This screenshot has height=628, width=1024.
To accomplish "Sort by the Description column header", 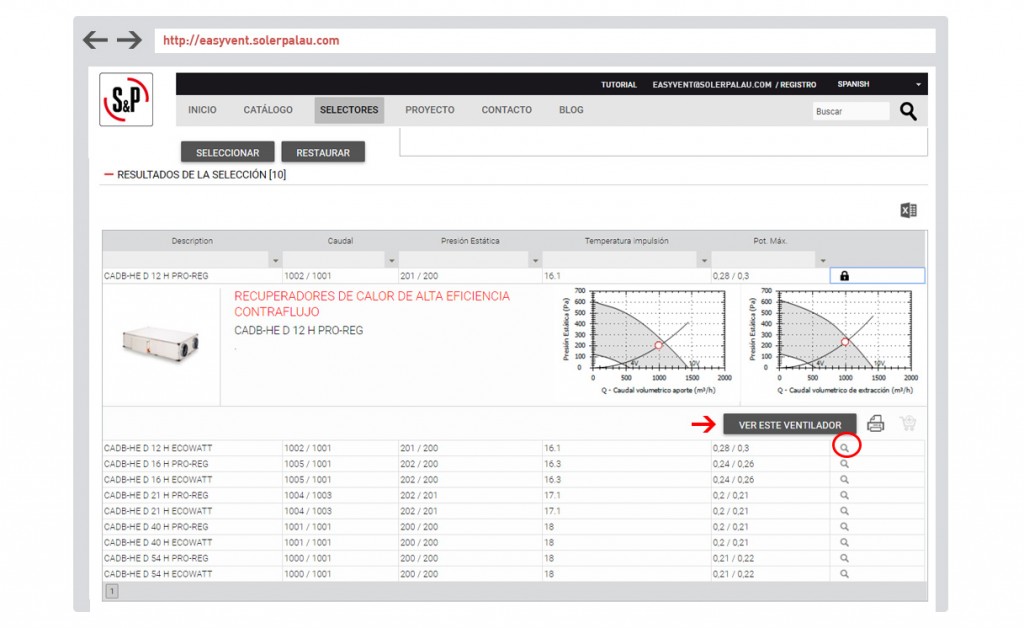I will point(192,241).
